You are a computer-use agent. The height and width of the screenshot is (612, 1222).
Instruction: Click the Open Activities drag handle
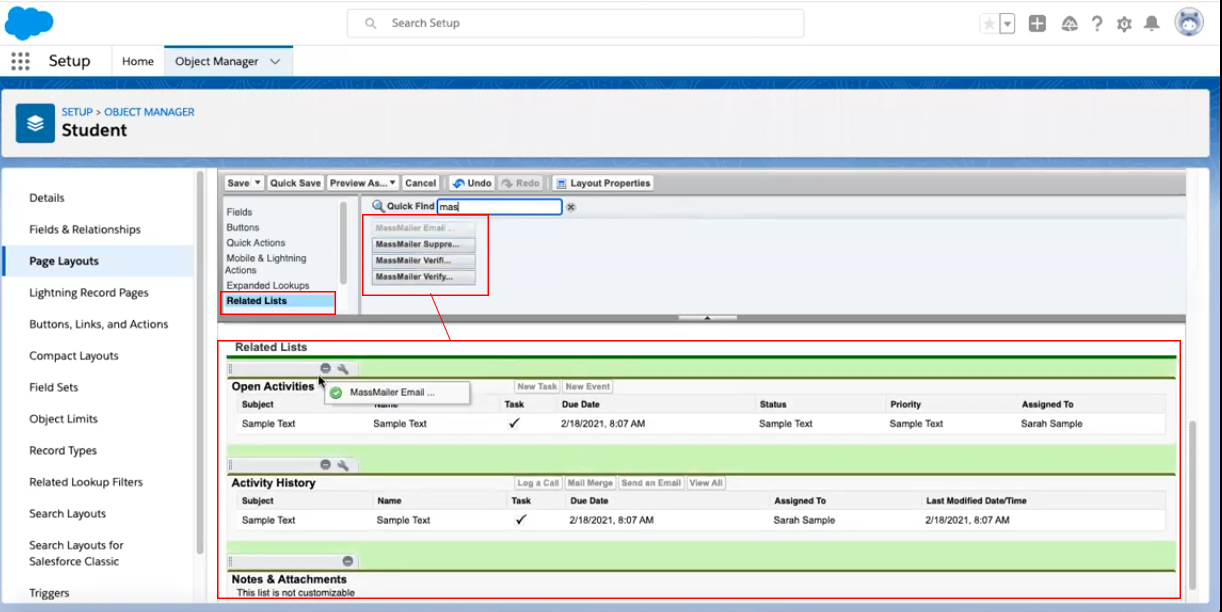pos(231,369)
